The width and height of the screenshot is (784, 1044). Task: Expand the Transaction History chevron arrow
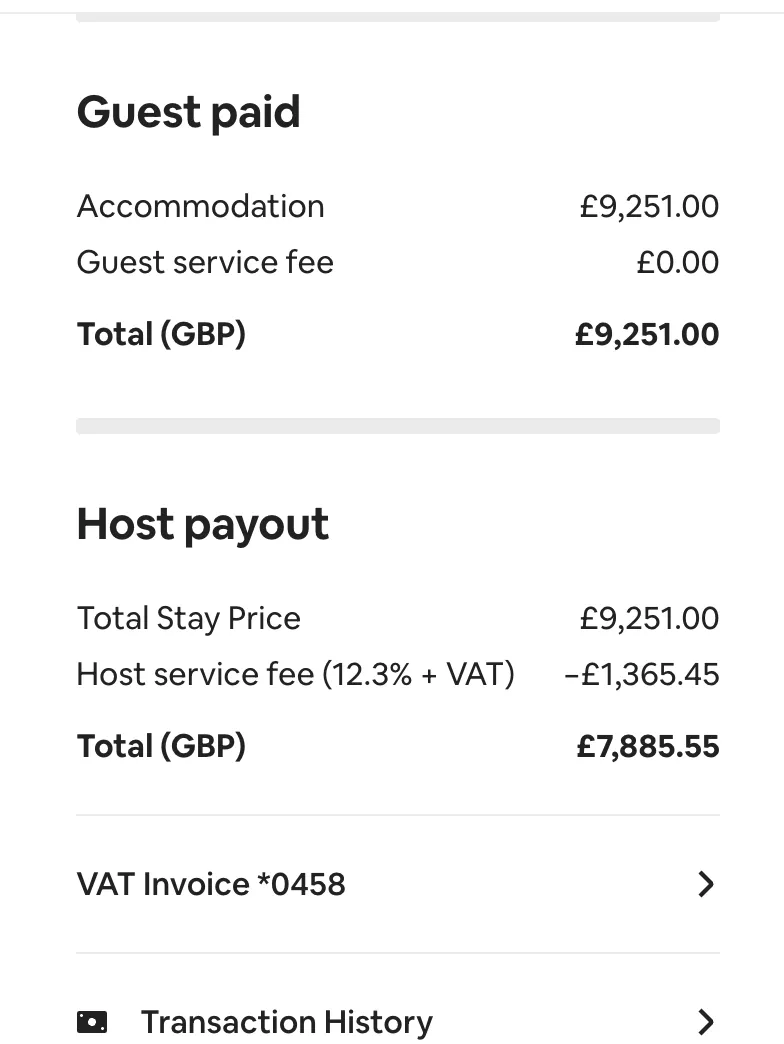(x=705, y=1021)
